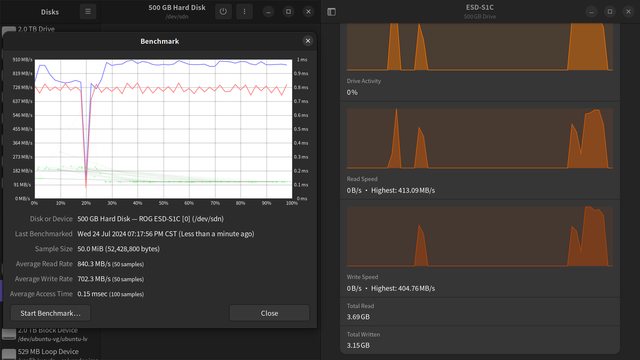Click the Read Speed graph

coord(480,138)
